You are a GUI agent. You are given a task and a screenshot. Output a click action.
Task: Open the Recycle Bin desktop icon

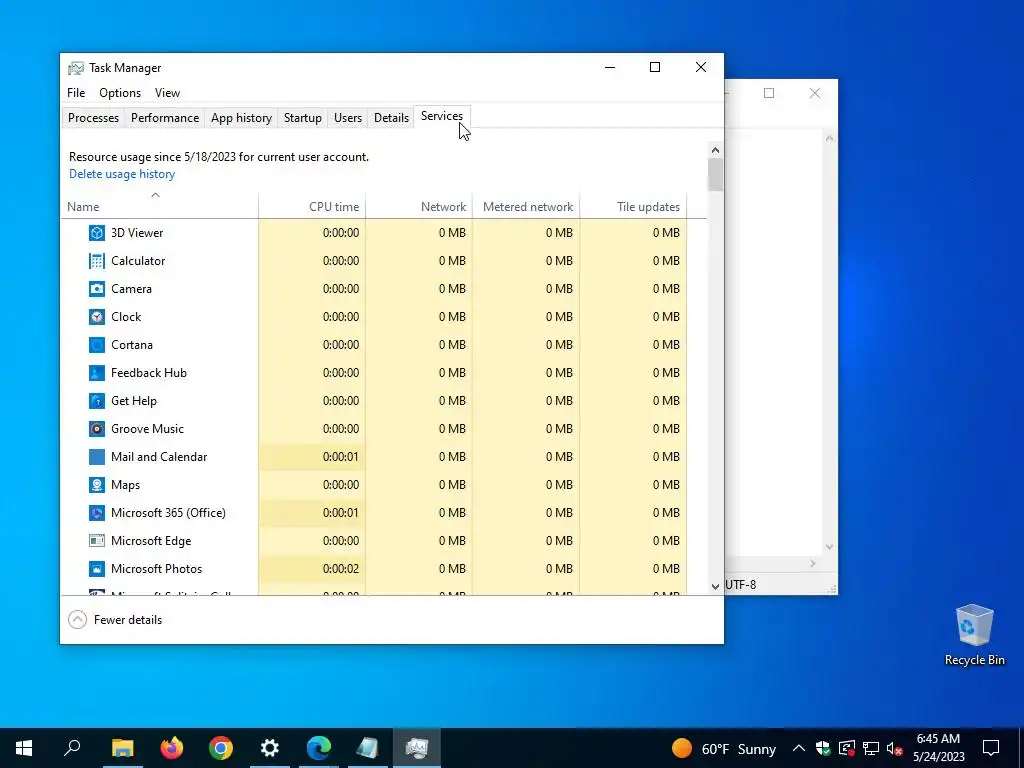pyautogui.click(x=974, y=635)
